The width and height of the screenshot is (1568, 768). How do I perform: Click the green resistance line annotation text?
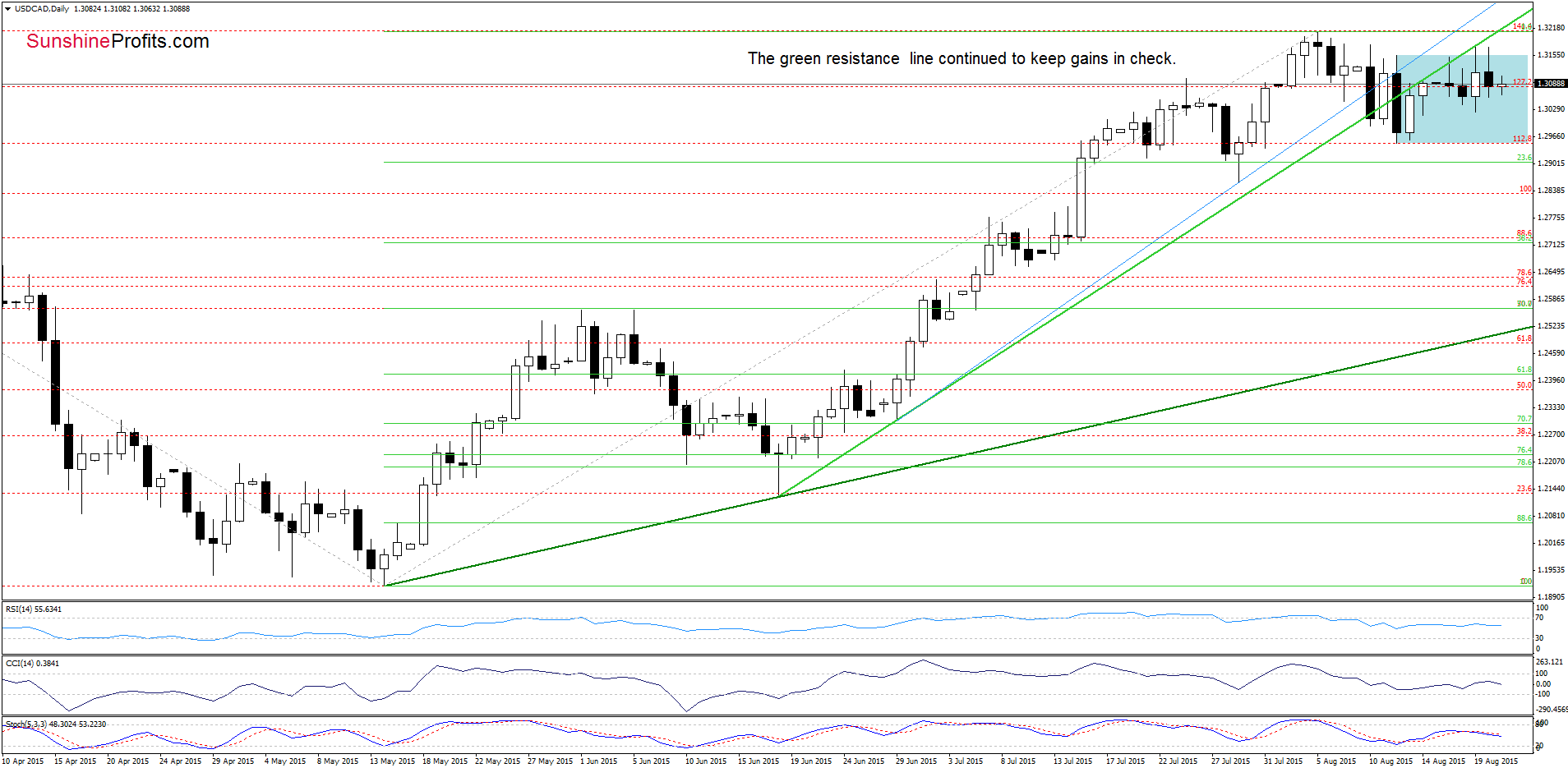click(x=962, y=58)
